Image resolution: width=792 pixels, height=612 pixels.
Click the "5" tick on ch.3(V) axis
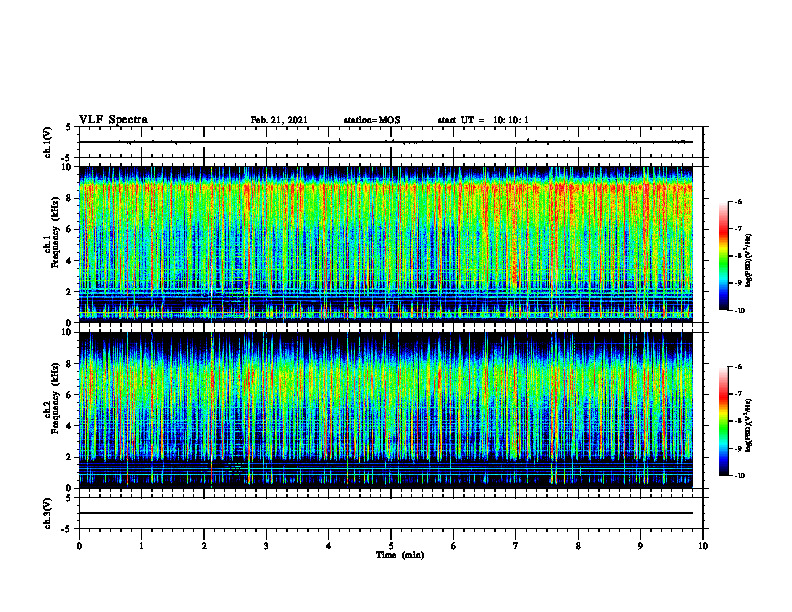click(x=70, y=498)
